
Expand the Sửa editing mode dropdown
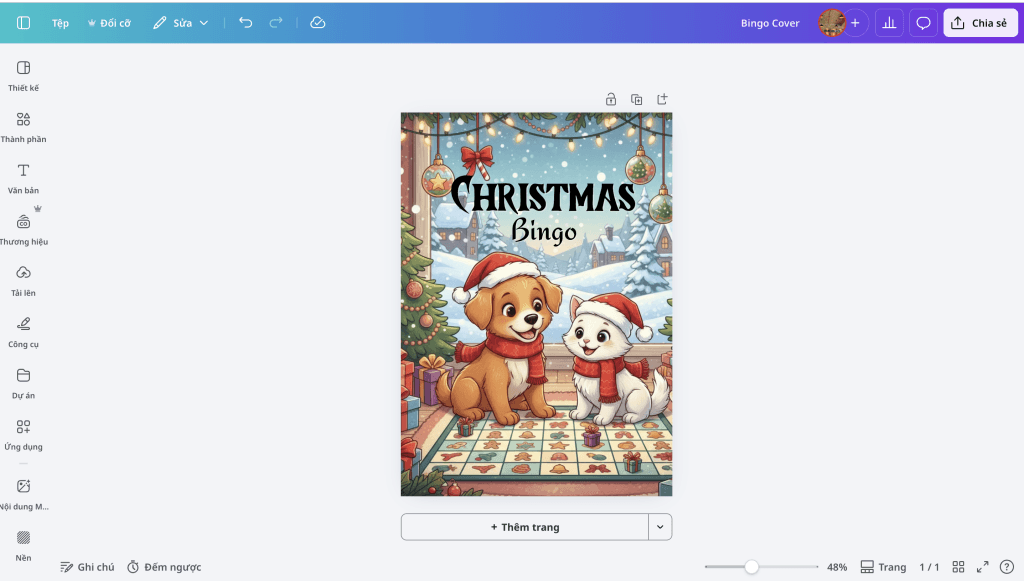click(x=181, y=23)
